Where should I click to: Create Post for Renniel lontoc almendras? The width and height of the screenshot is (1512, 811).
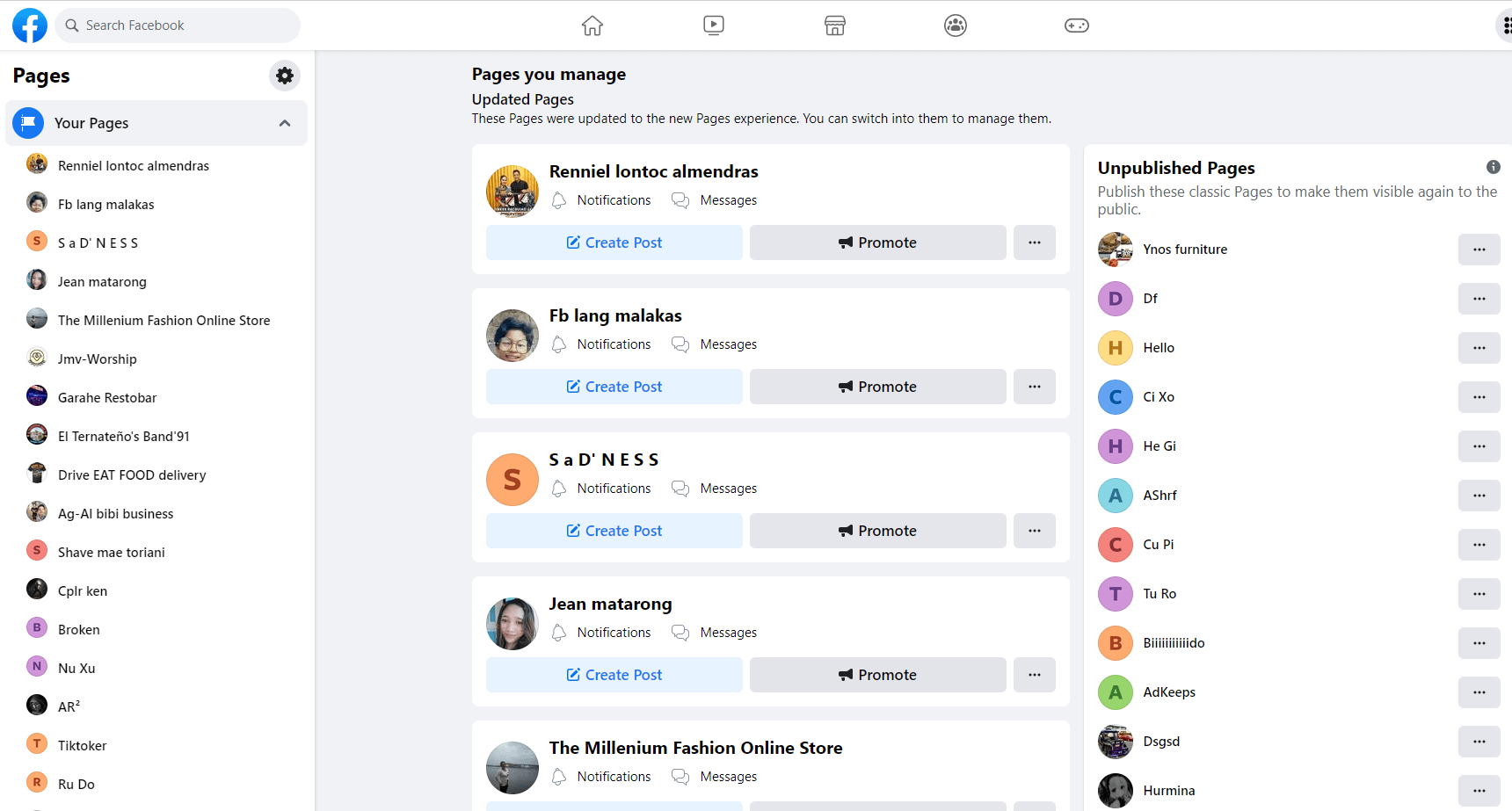[614, 243]
